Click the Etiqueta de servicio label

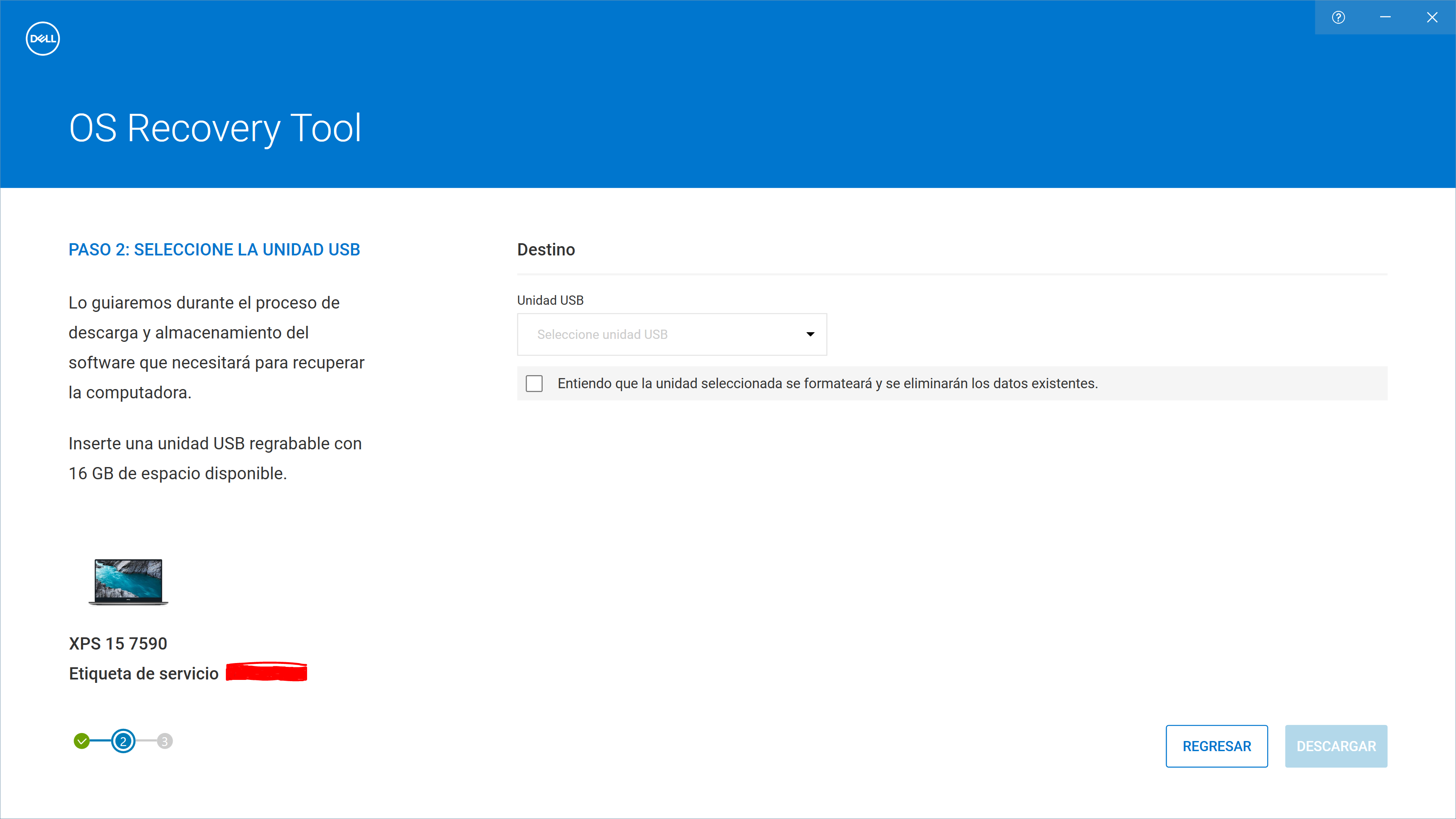point(144,674)
